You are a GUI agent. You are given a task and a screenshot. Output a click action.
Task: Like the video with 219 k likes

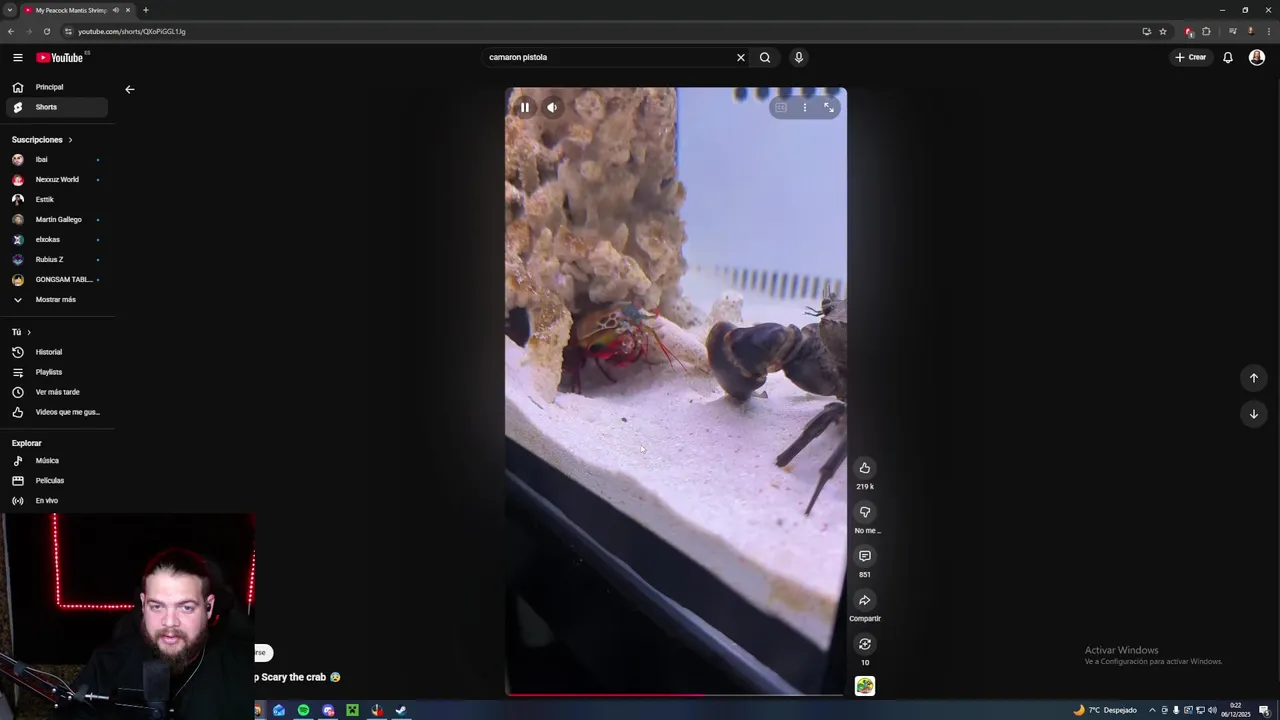(865, 468)
